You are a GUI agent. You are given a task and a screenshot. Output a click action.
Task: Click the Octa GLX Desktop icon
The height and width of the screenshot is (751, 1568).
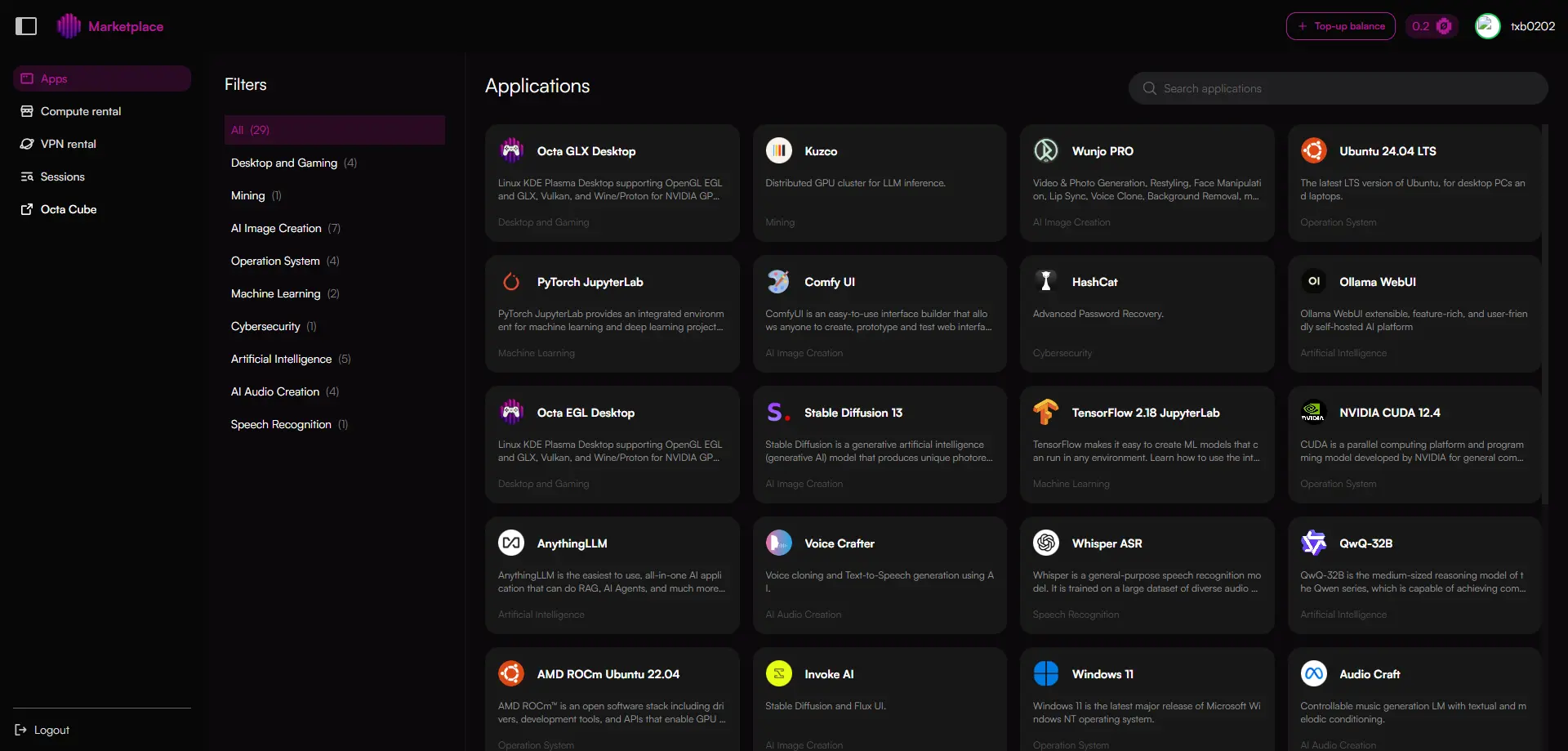point(511,150)
